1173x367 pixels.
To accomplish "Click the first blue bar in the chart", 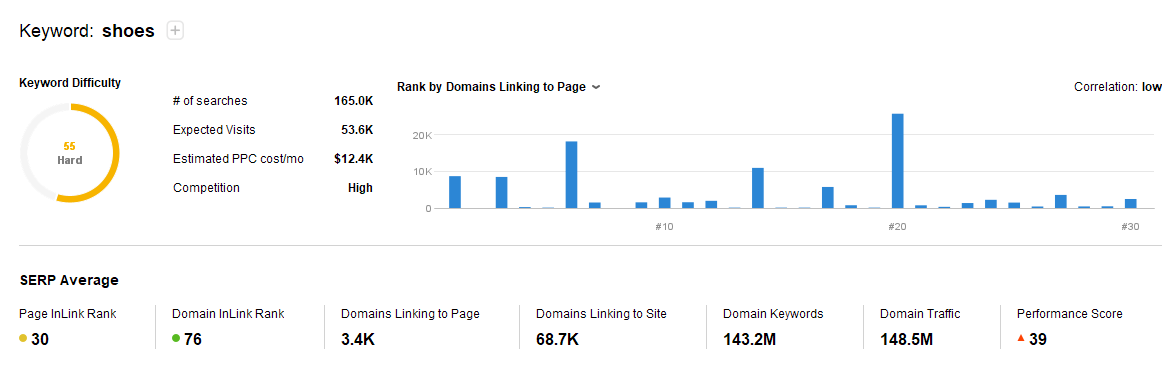I will pyautogui.click(x=455, y=192).
